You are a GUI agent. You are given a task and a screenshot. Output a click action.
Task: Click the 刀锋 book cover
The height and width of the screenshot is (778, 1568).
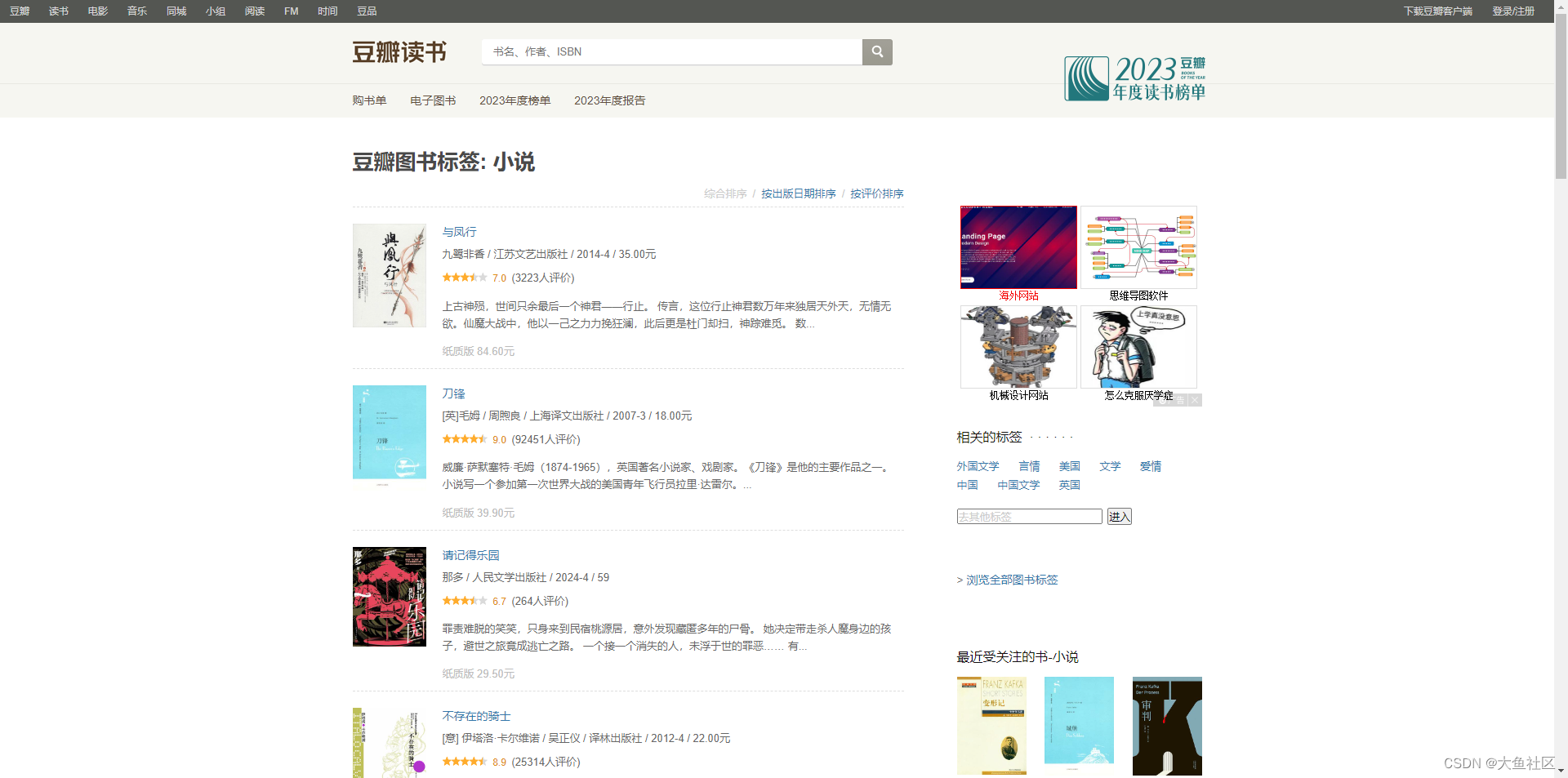390,436
